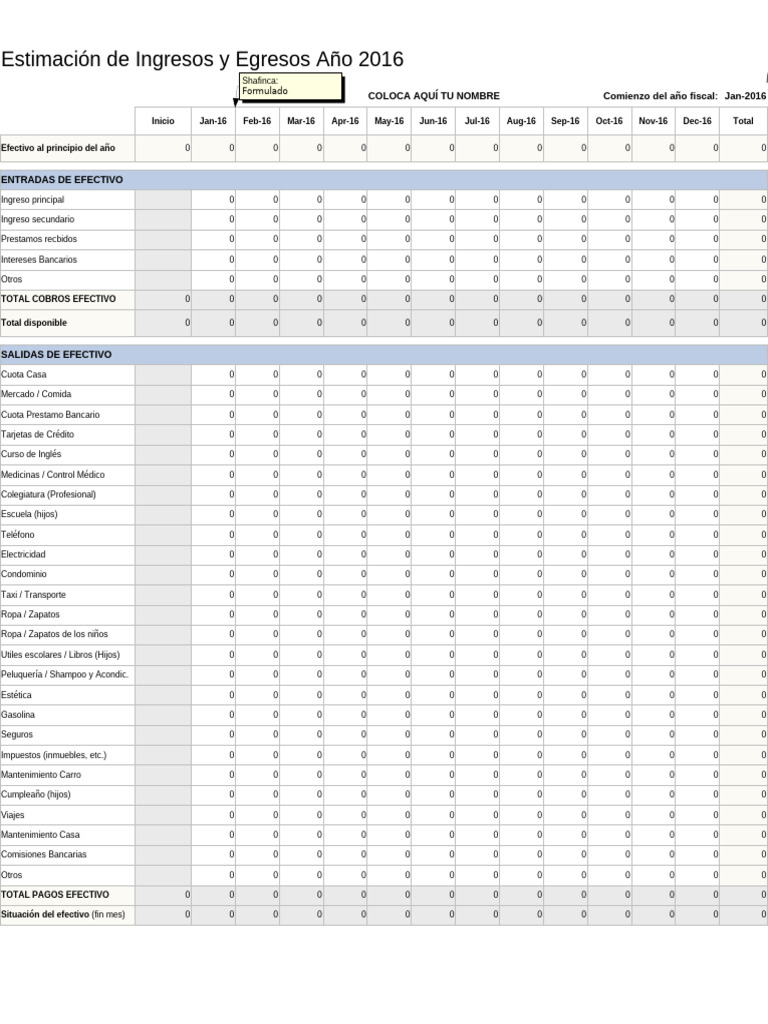Select the 'Jan-16' column header
Screen dimensions: 768x1024
(214, 121)
